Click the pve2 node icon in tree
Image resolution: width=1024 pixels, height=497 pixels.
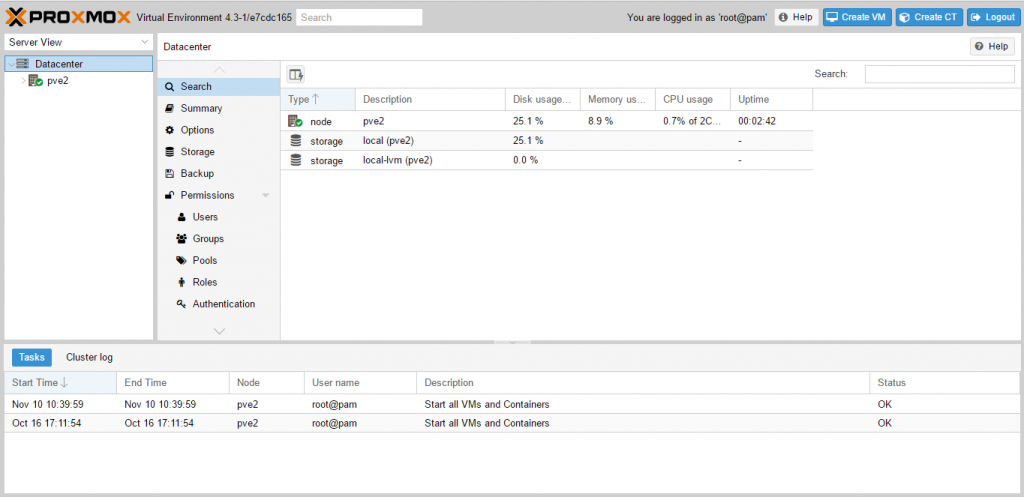(36, 81)
